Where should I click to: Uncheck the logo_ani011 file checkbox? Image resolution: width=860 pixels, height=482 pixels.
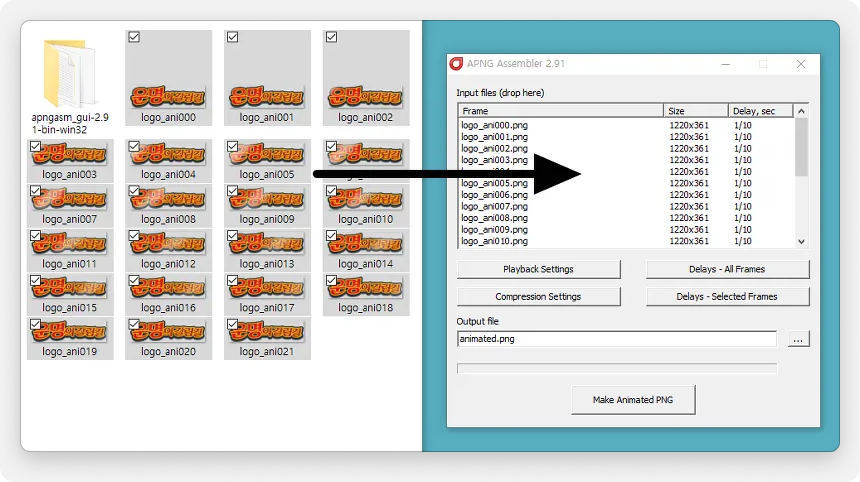[35, 235]
